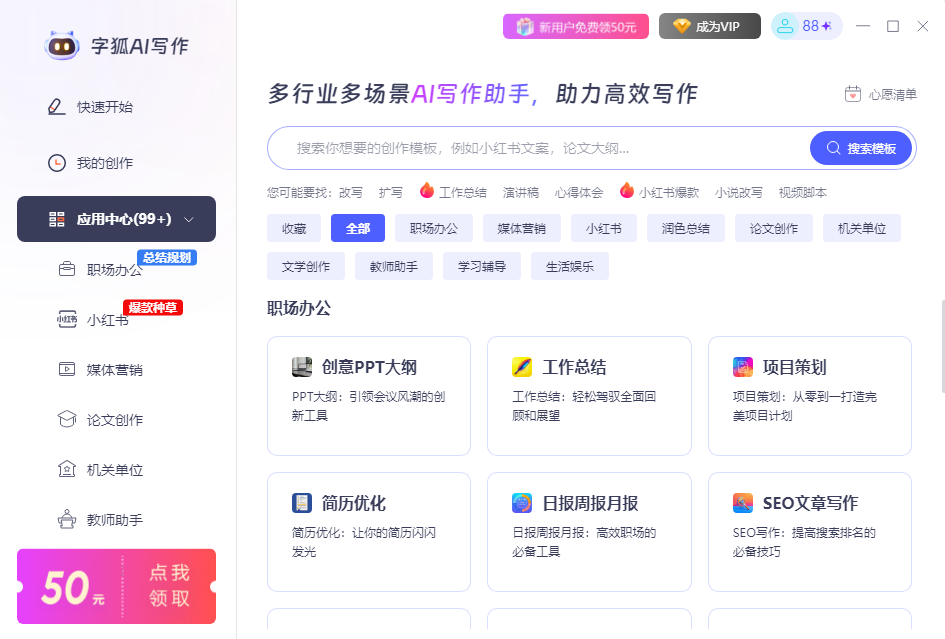Open 论文创作 in the sidebar
945x639 pixels.
tap(116, 419)
